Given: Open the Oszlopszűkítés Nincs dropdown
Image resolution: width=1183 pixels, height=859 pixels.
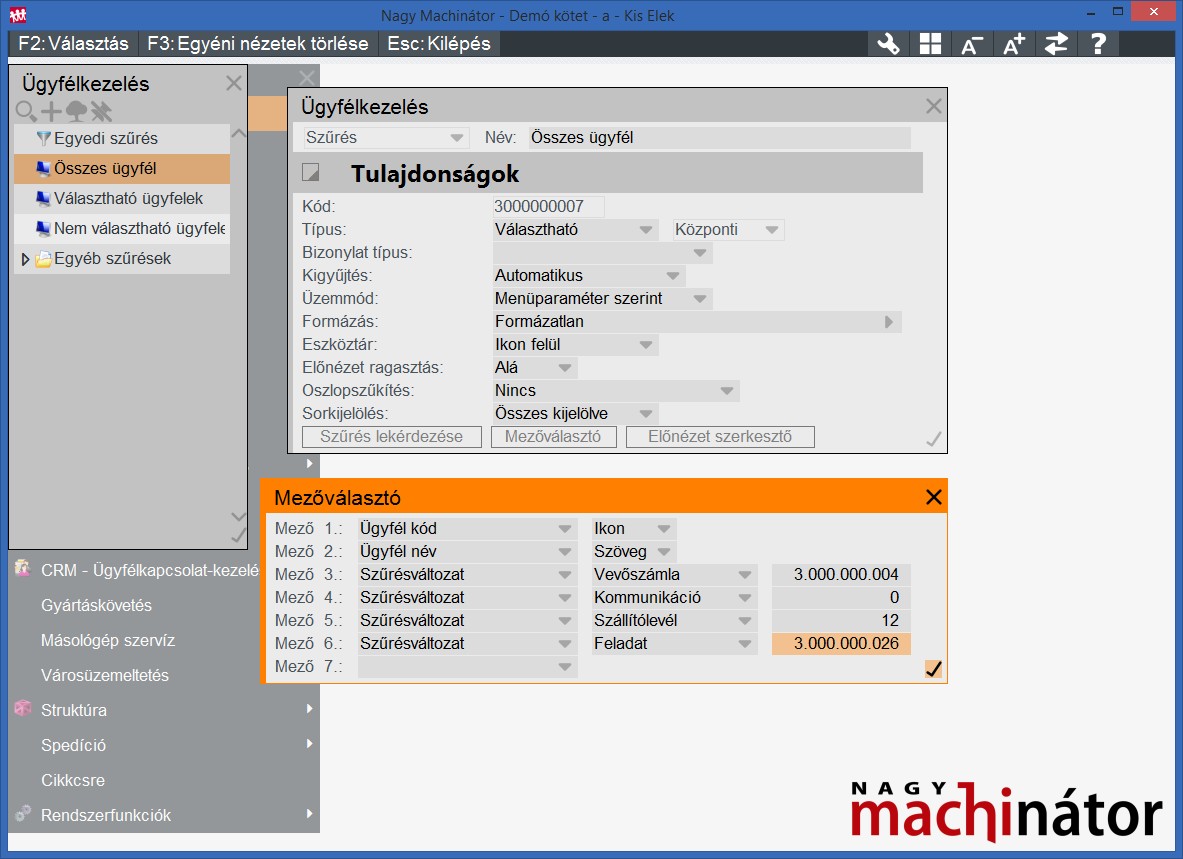Looking at the screenshot, I should [727, 391].
